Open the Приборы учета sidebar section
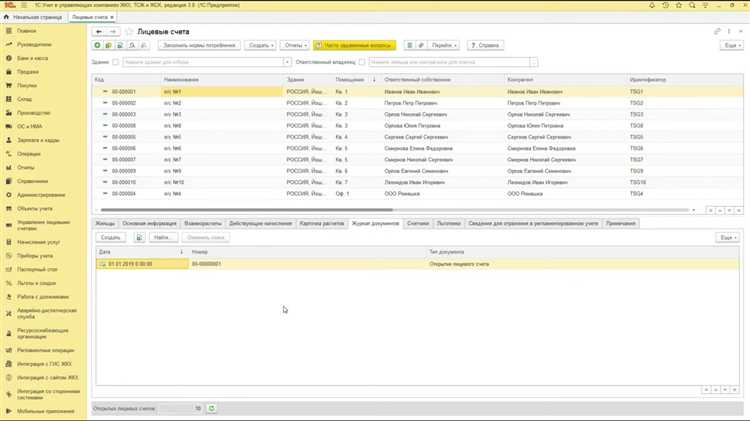The height and width of the screenshot is (421, 750). point(35,256)
